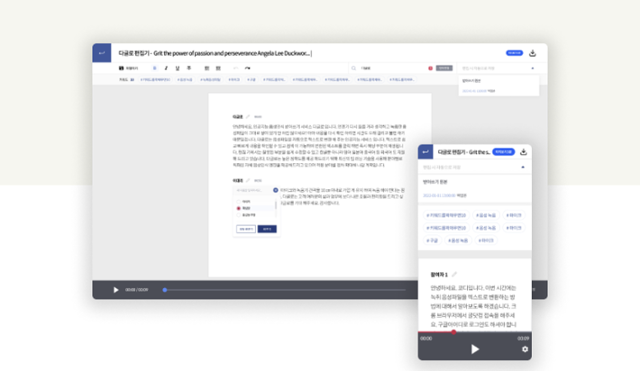Select third-row first short tag in mobile panel
The height and width of the screenshot is (371, 640).
[432, 240]
